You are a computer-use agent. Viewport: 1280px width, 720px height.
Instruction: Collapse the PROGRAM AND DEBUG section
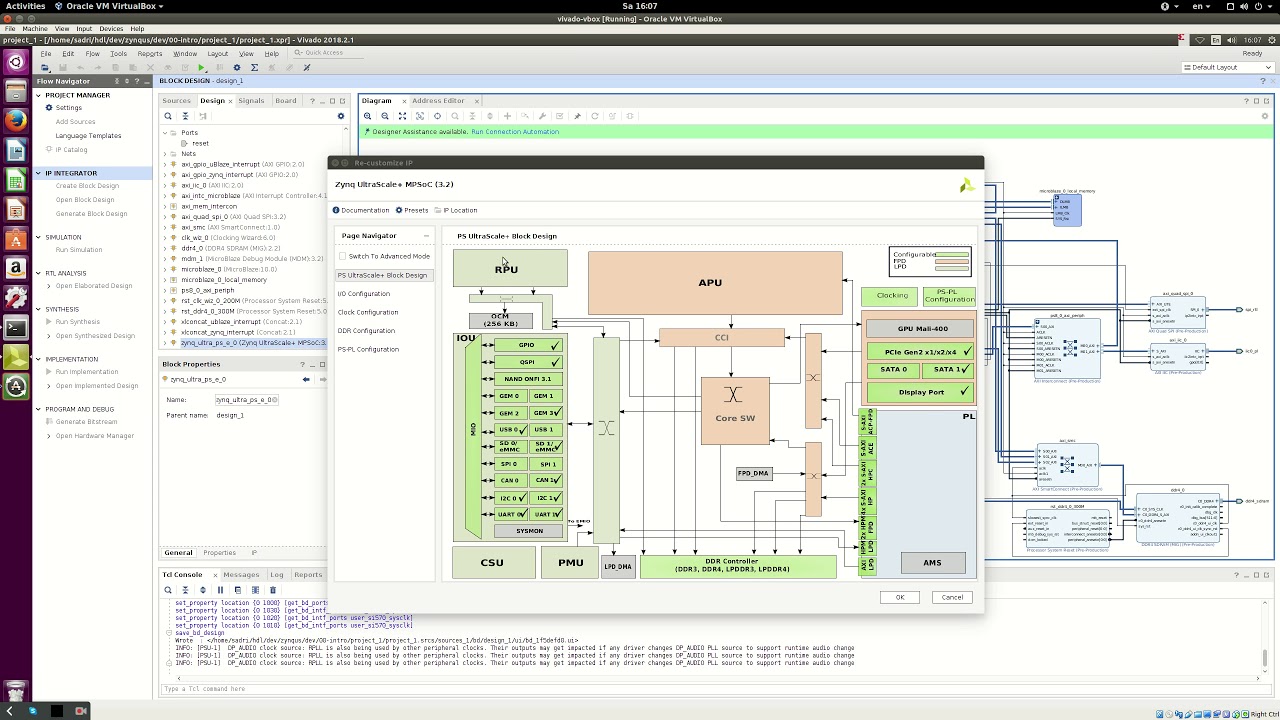[39, 409]
